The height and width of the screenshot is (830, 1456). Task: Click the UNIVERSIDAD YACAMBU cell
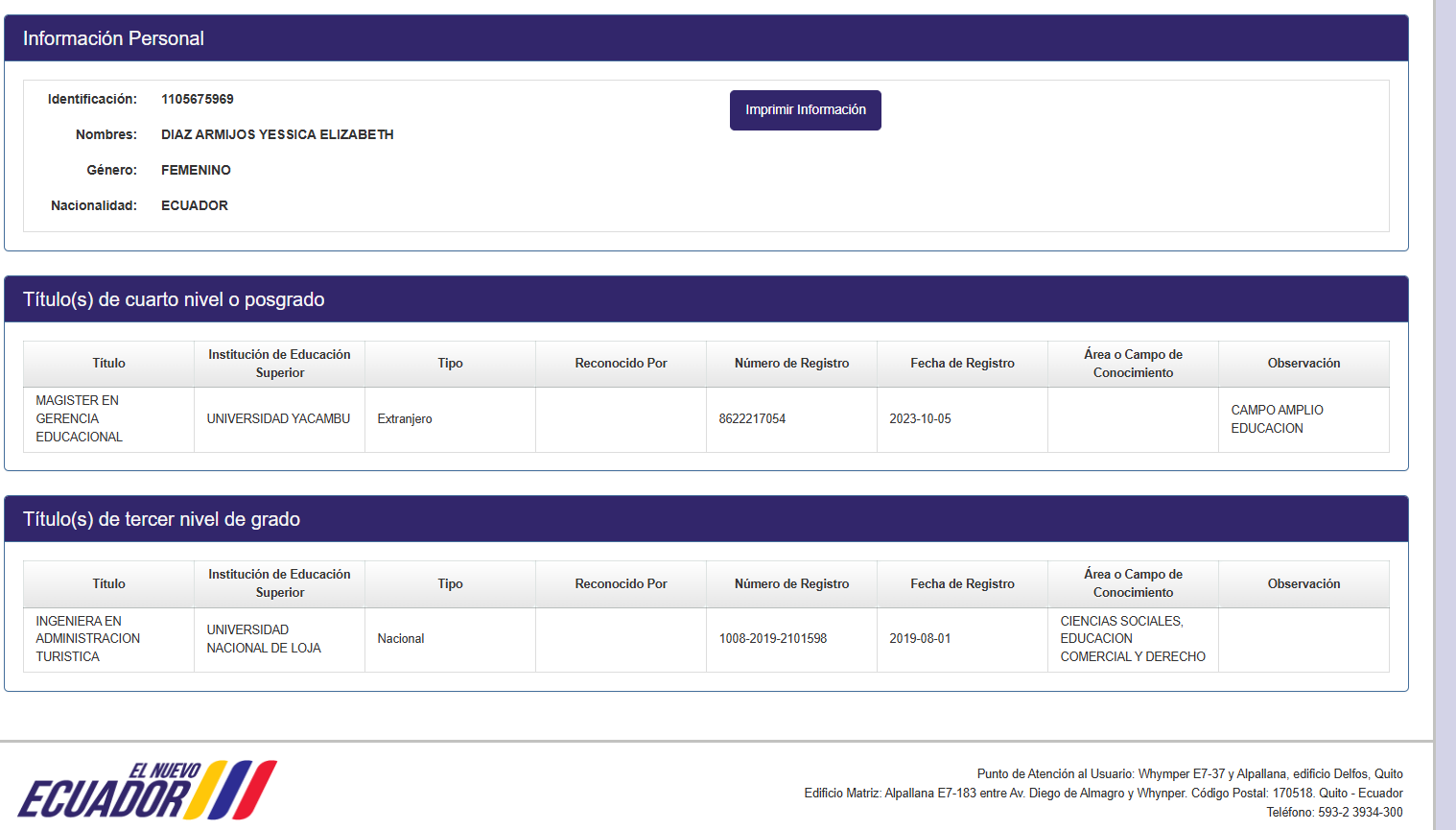click(278, 418)
